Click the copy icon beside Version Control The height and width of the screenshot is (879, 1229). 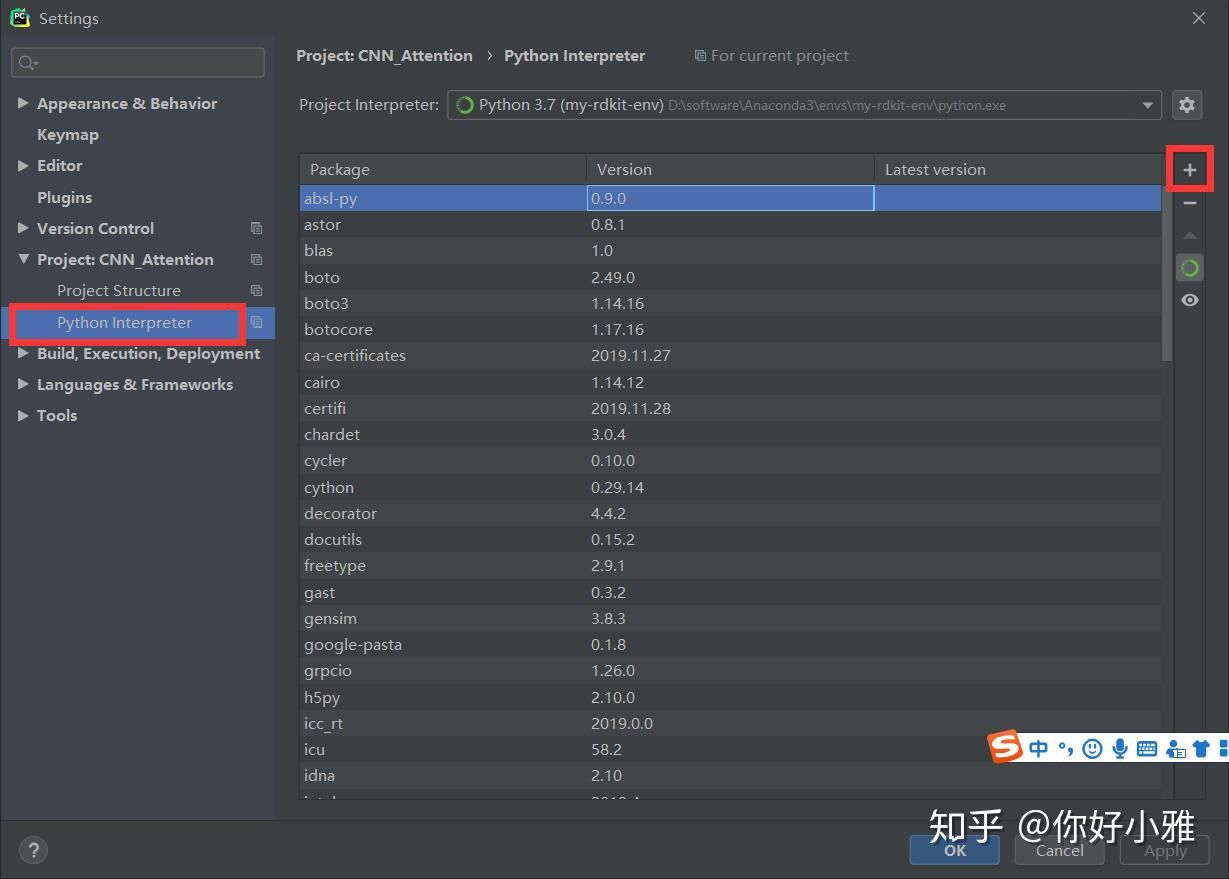256,228
